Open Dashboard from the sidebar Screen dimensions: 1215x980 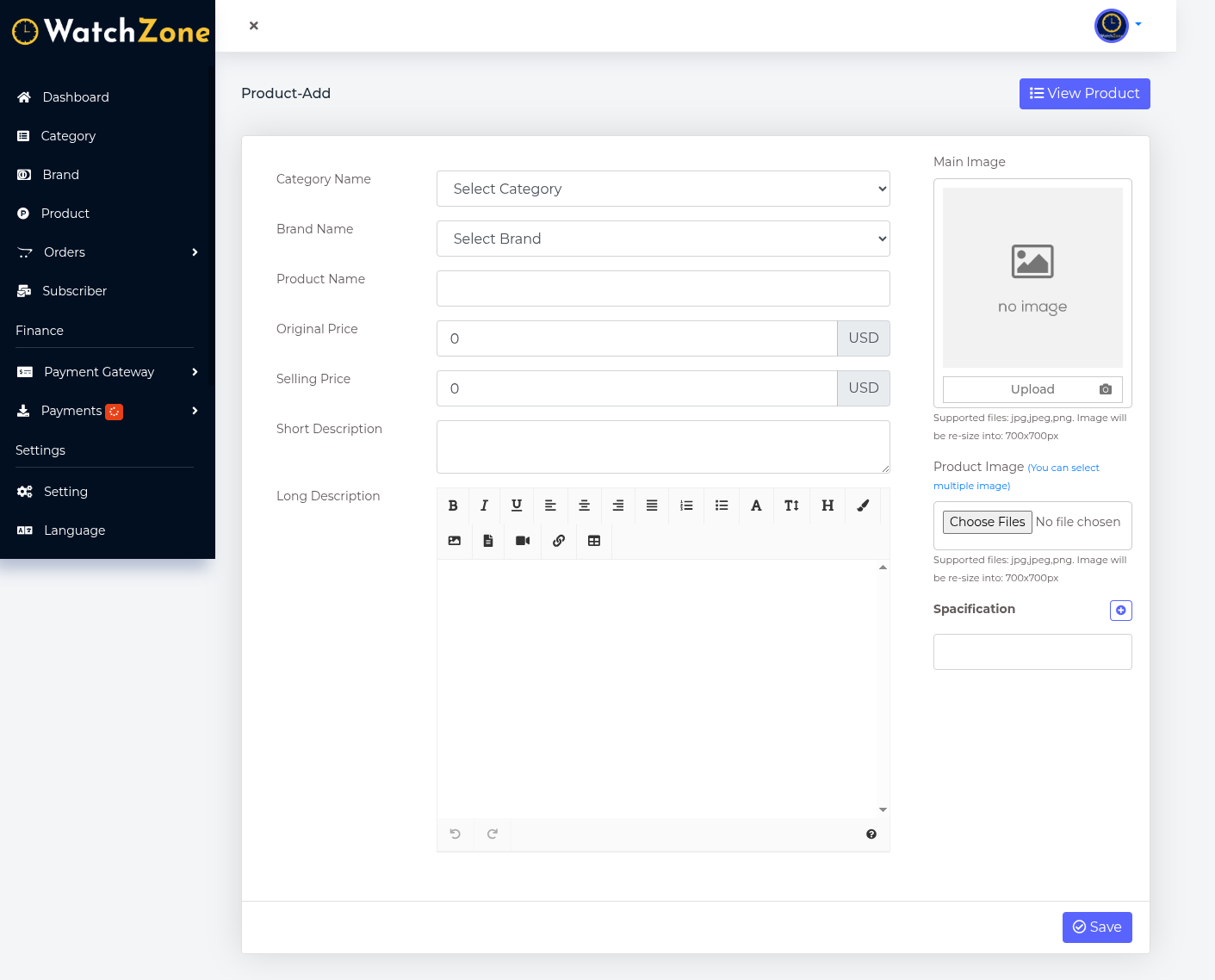(x=76, y=97)
